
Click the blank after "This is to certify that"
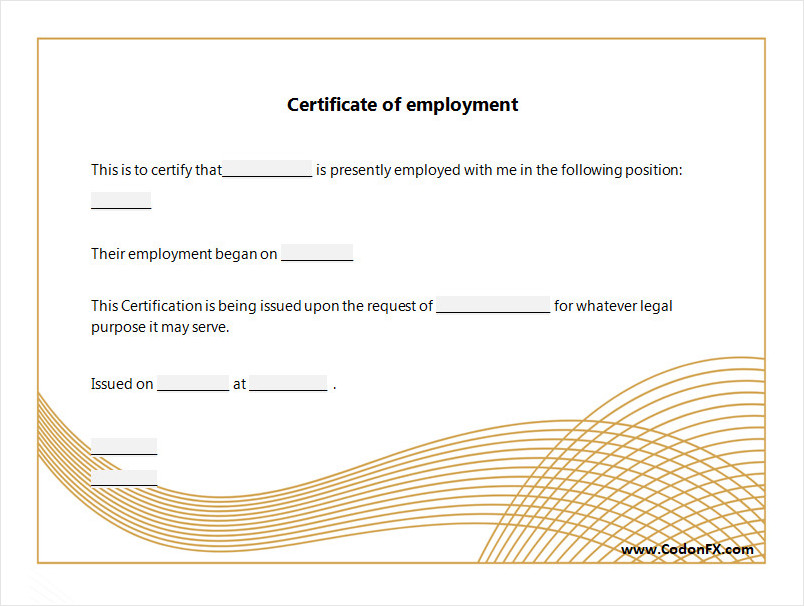(x=267, y=170)
